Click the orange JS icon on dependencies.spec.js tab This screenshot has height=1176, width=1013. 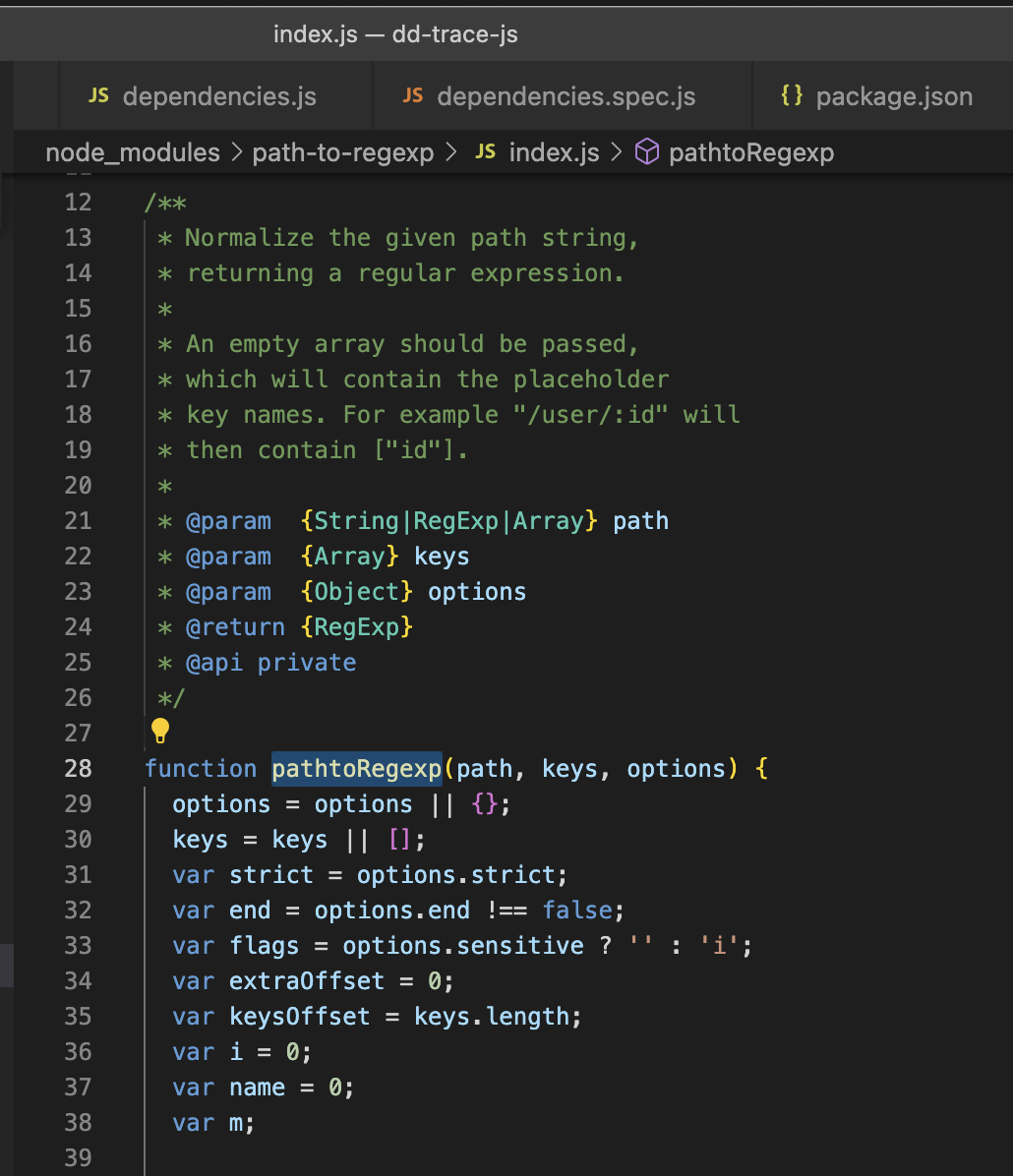pyautogui.click(x=415, y=94)
